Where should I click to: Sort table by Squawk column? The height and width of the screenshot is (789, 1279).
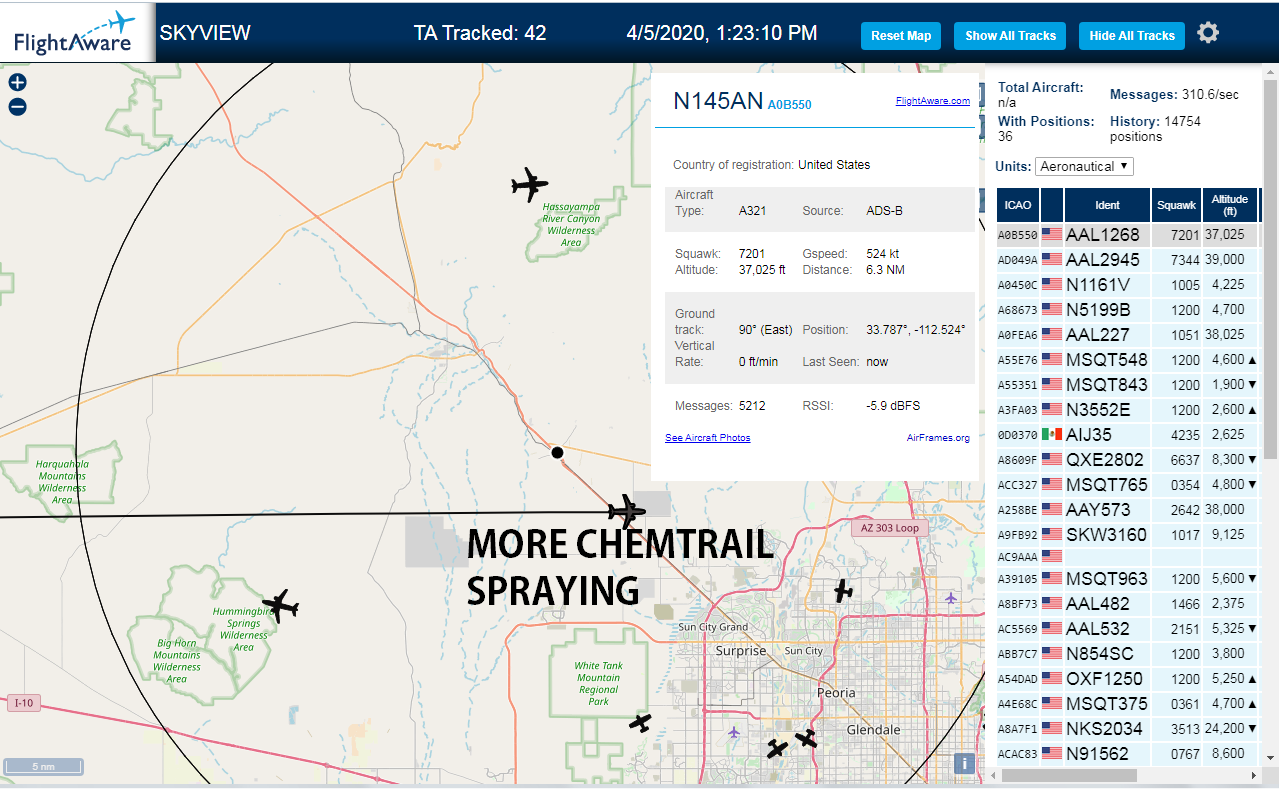(1176, 205)
